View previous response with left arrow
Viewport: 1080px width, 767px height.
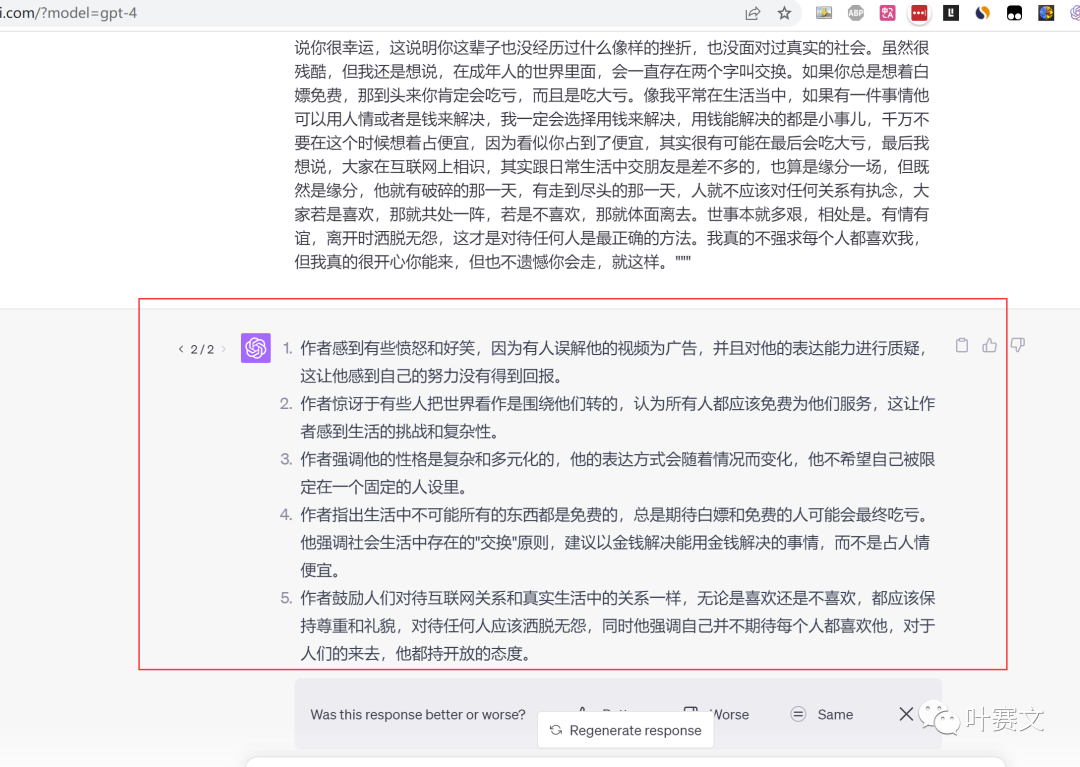(180, 349)
